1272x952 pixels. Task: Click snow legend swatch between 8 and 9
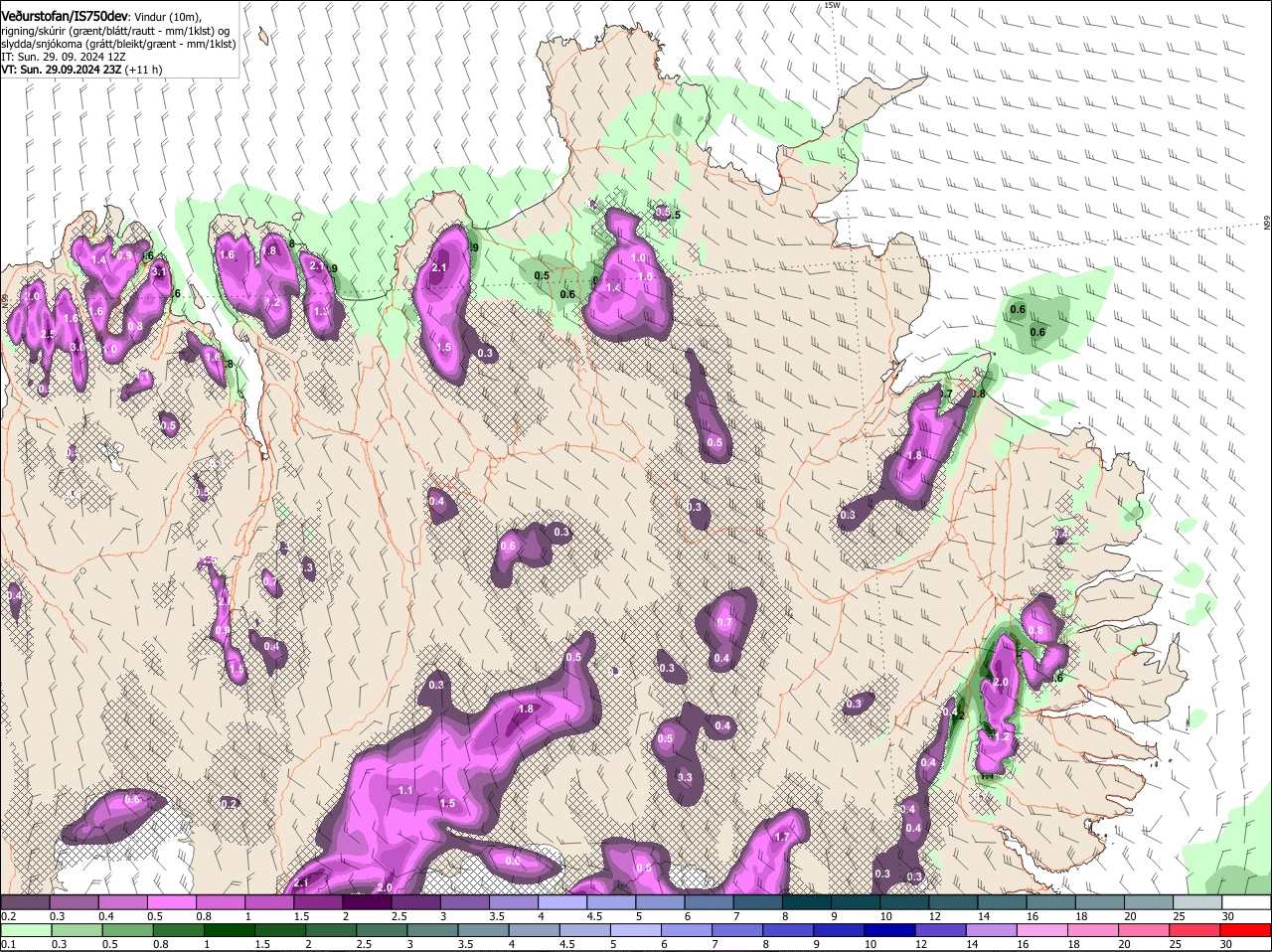(809, 901)
